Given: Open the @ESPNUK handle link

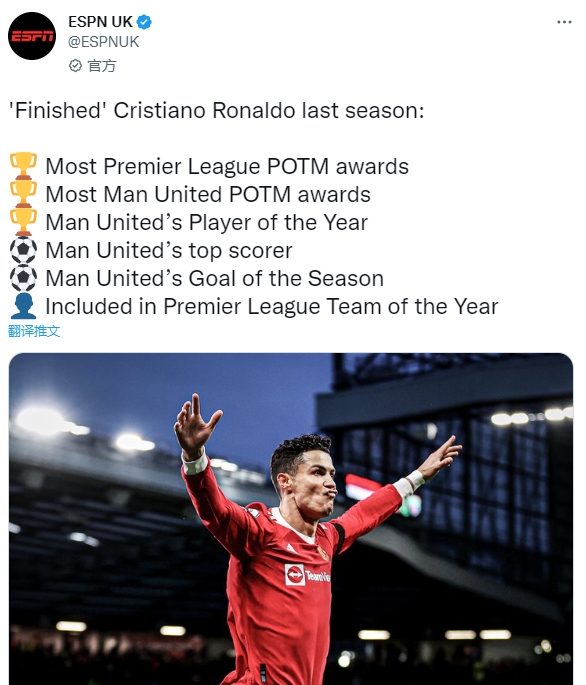Looking at the screenshot, I should coord(104,42).
